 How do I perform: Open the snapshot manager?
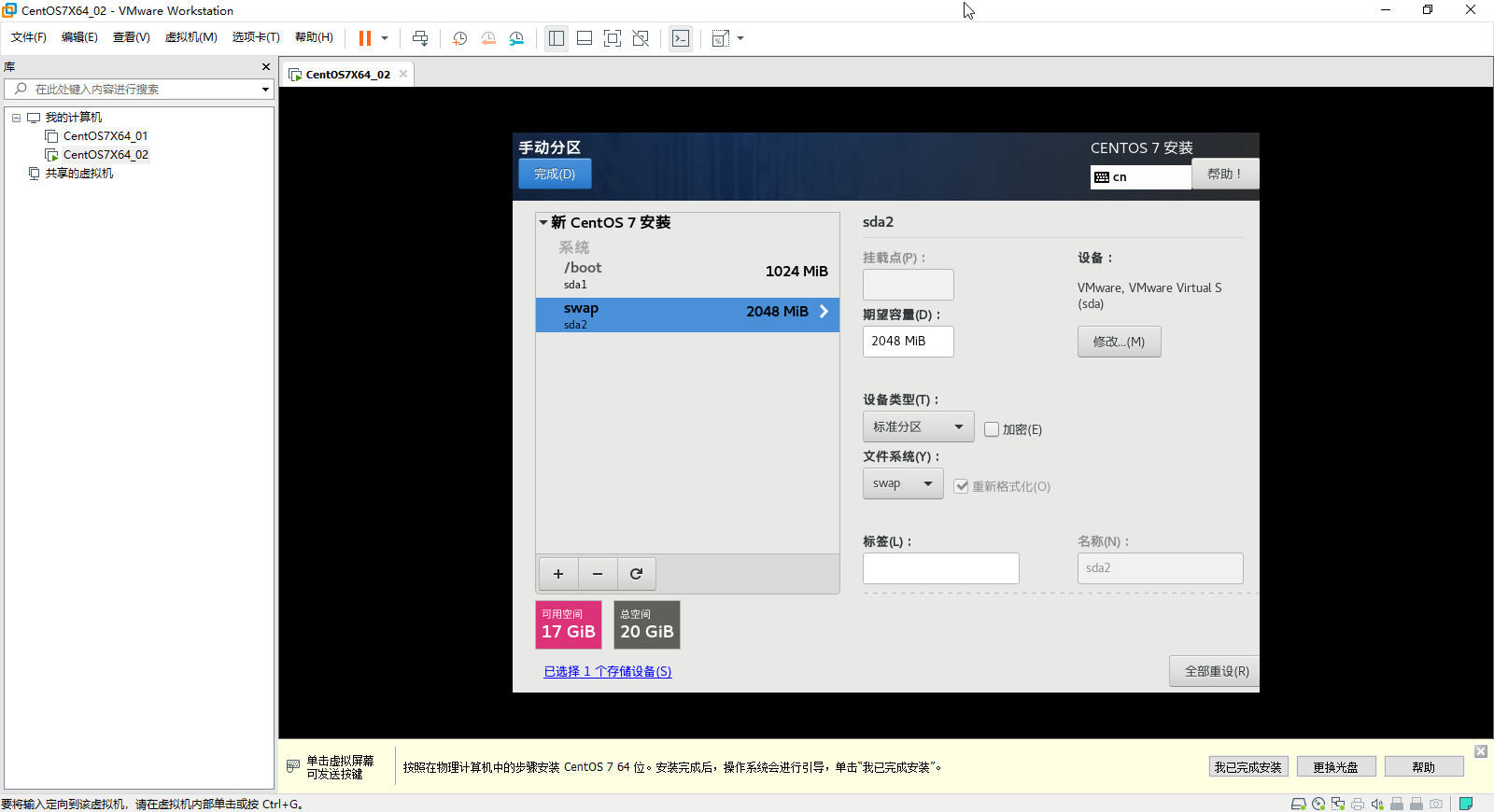pyautogui.click(x=516, y=38)
